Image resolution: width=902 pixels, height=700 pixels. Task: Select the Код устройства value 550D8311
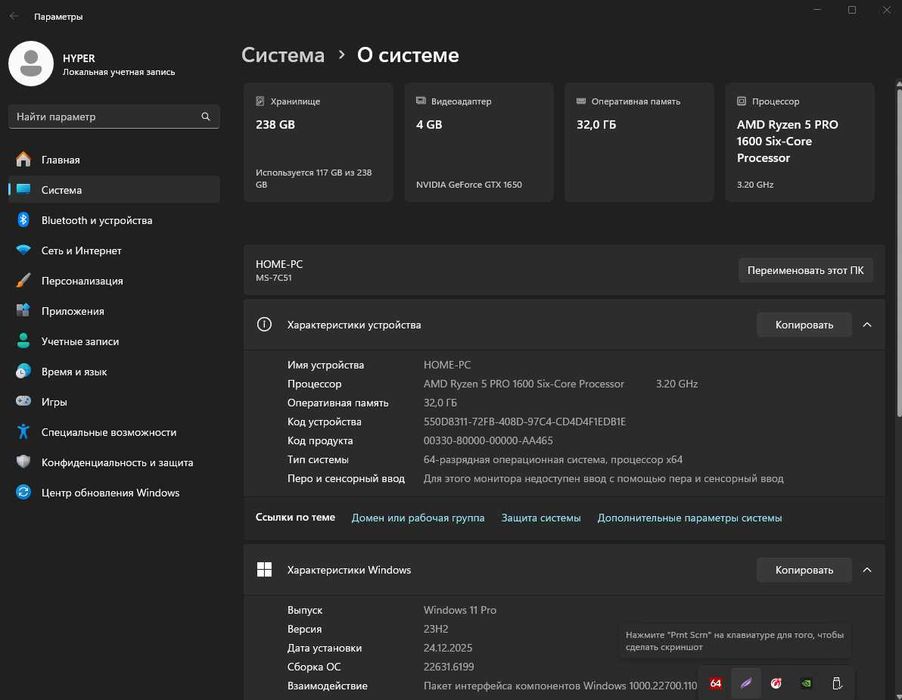(x=525, y=422)
